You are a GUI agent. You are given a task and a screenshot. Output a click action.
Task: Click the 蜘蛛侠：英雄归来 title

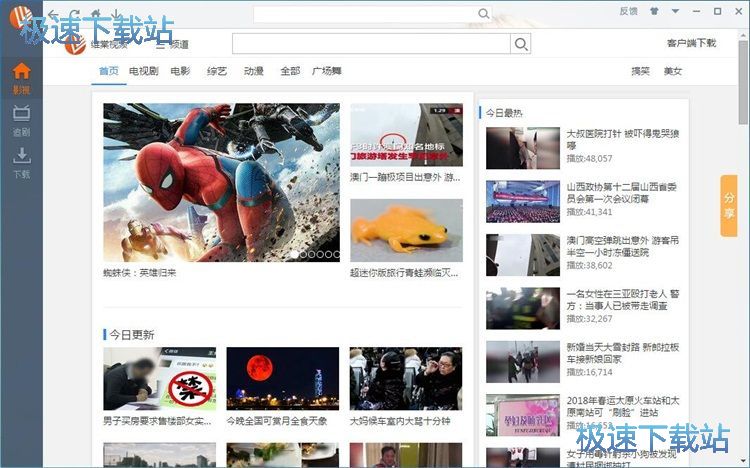[140, 273]
